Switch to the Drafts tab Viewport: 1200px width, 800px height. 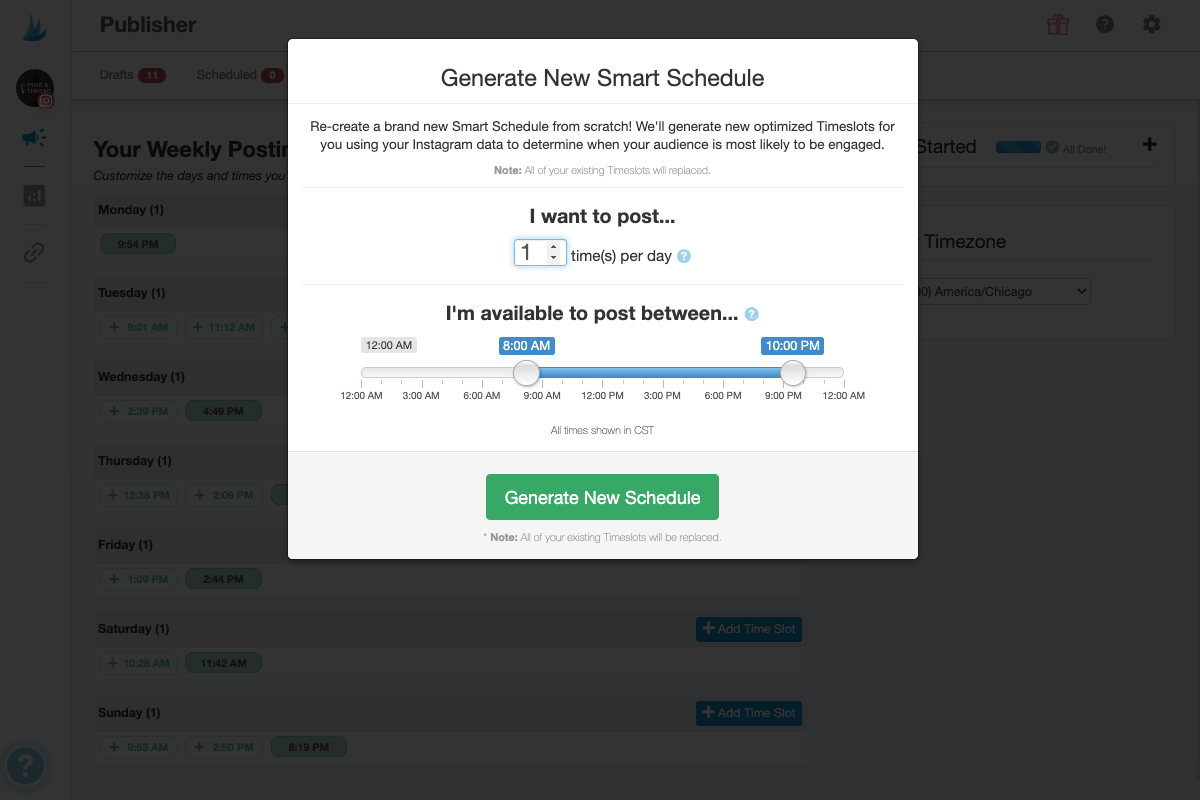point(117,75)
